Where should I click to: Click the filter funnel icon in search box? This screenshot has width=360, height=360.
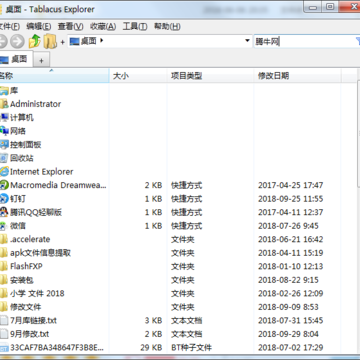click(x=358, y=41)
